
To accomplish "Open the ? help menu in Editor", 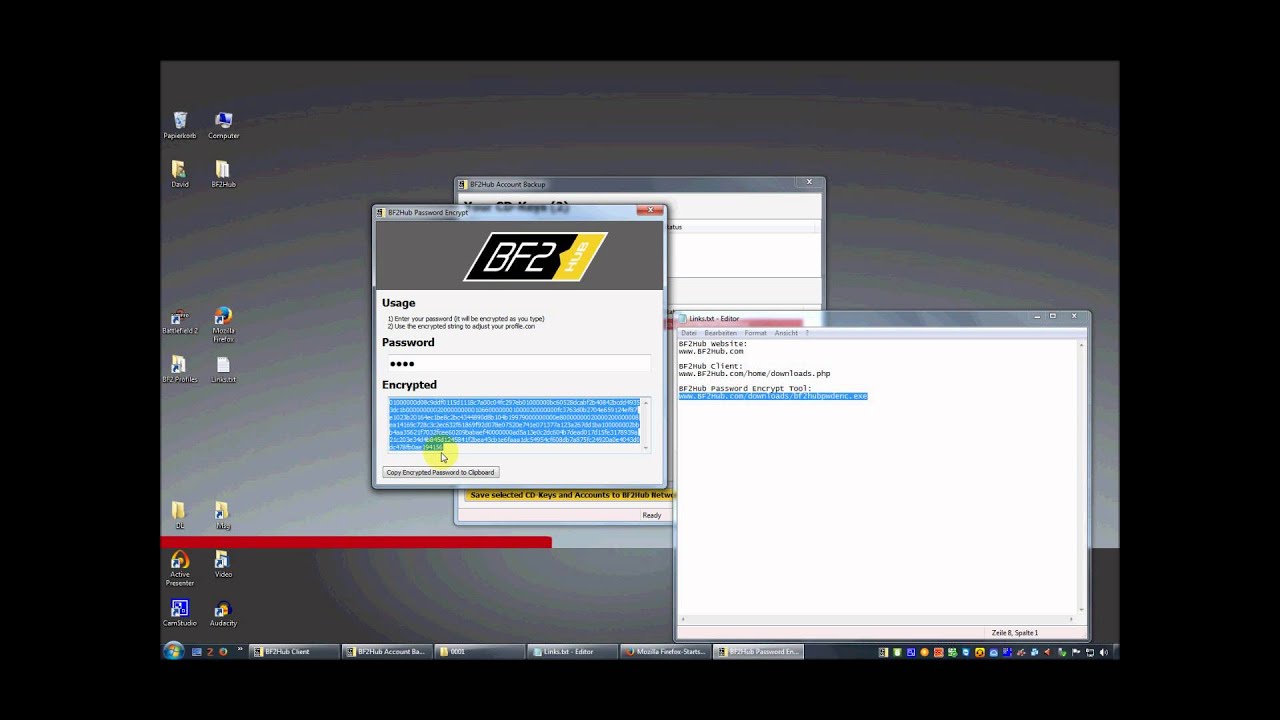I will click(807, 333).
